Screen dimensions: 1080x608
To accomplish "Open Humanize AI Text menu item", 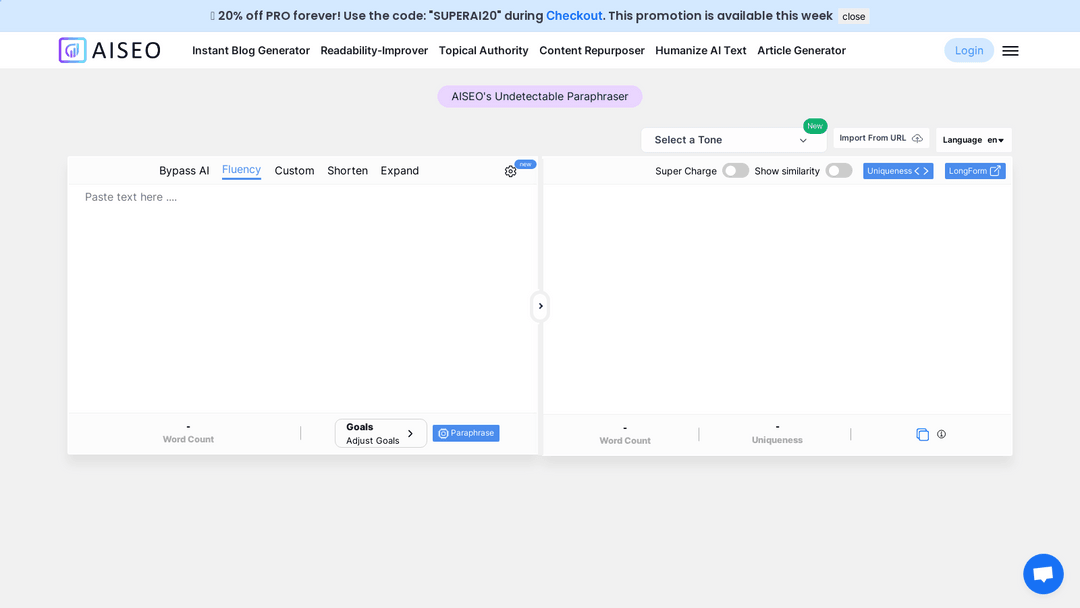I will point(700,50).
